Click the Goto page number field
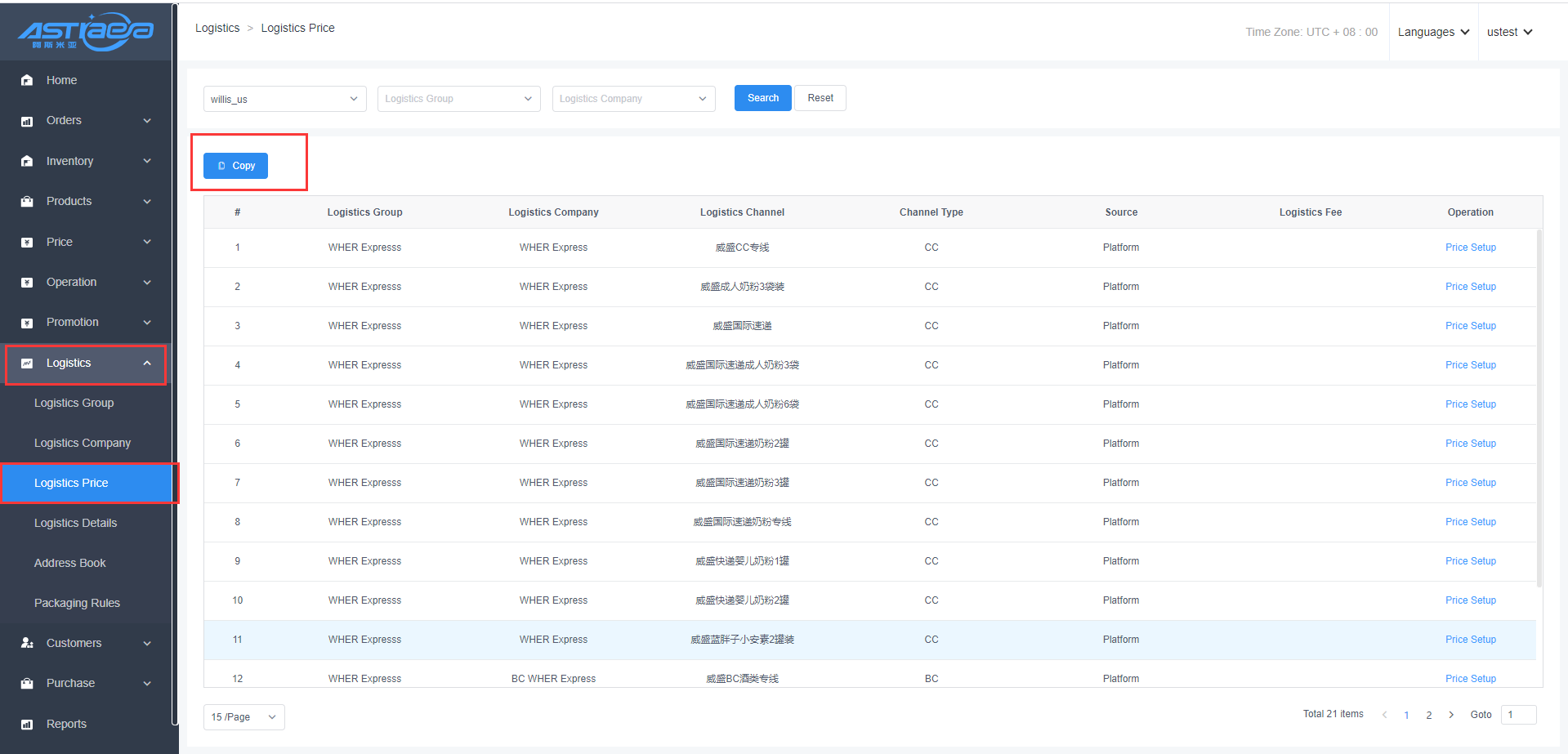The height and width of the screenshot is (754, 1568). (x=1518, y=715)
